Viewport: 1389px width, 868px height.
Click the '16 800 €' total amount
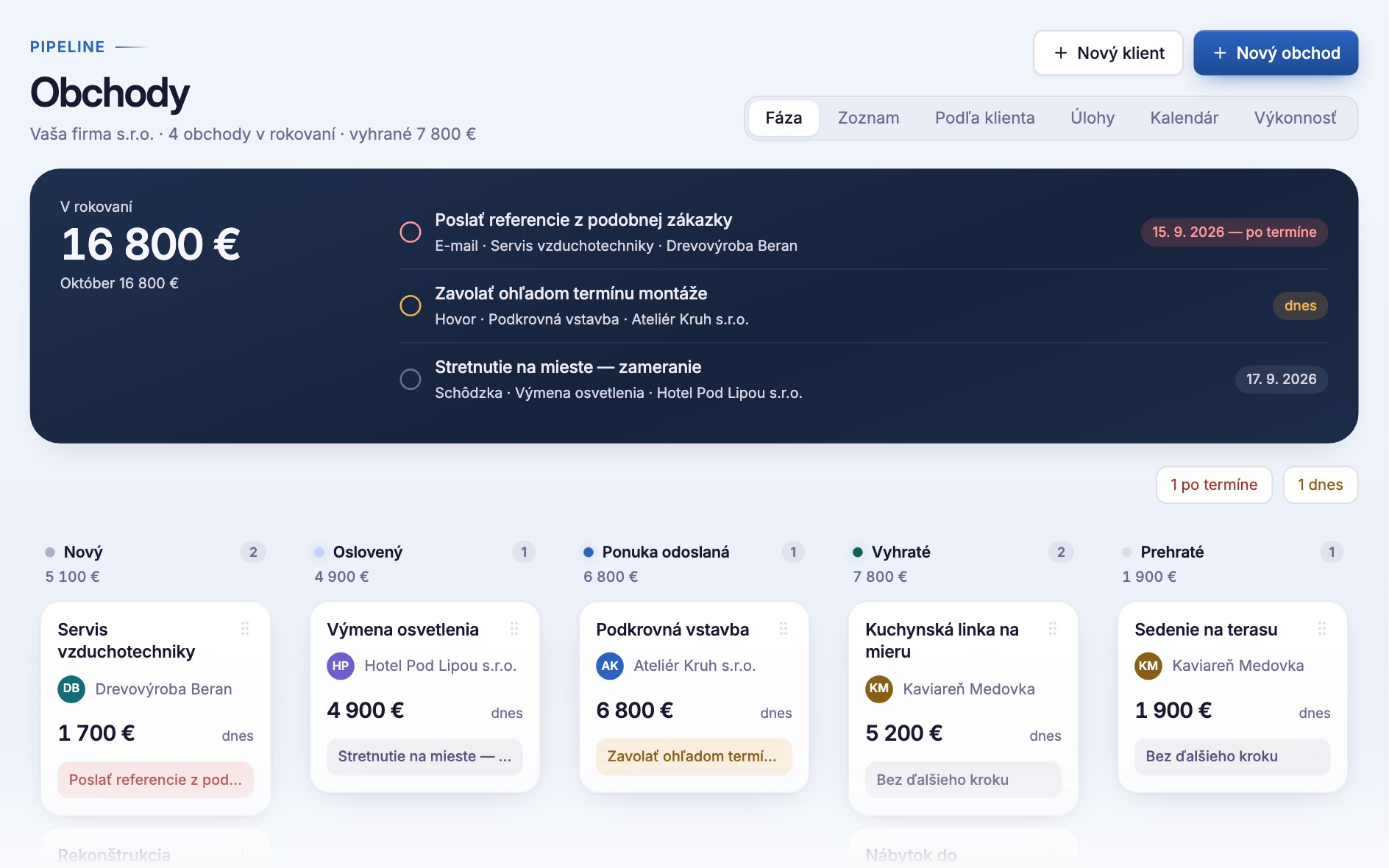click(151, 244)
